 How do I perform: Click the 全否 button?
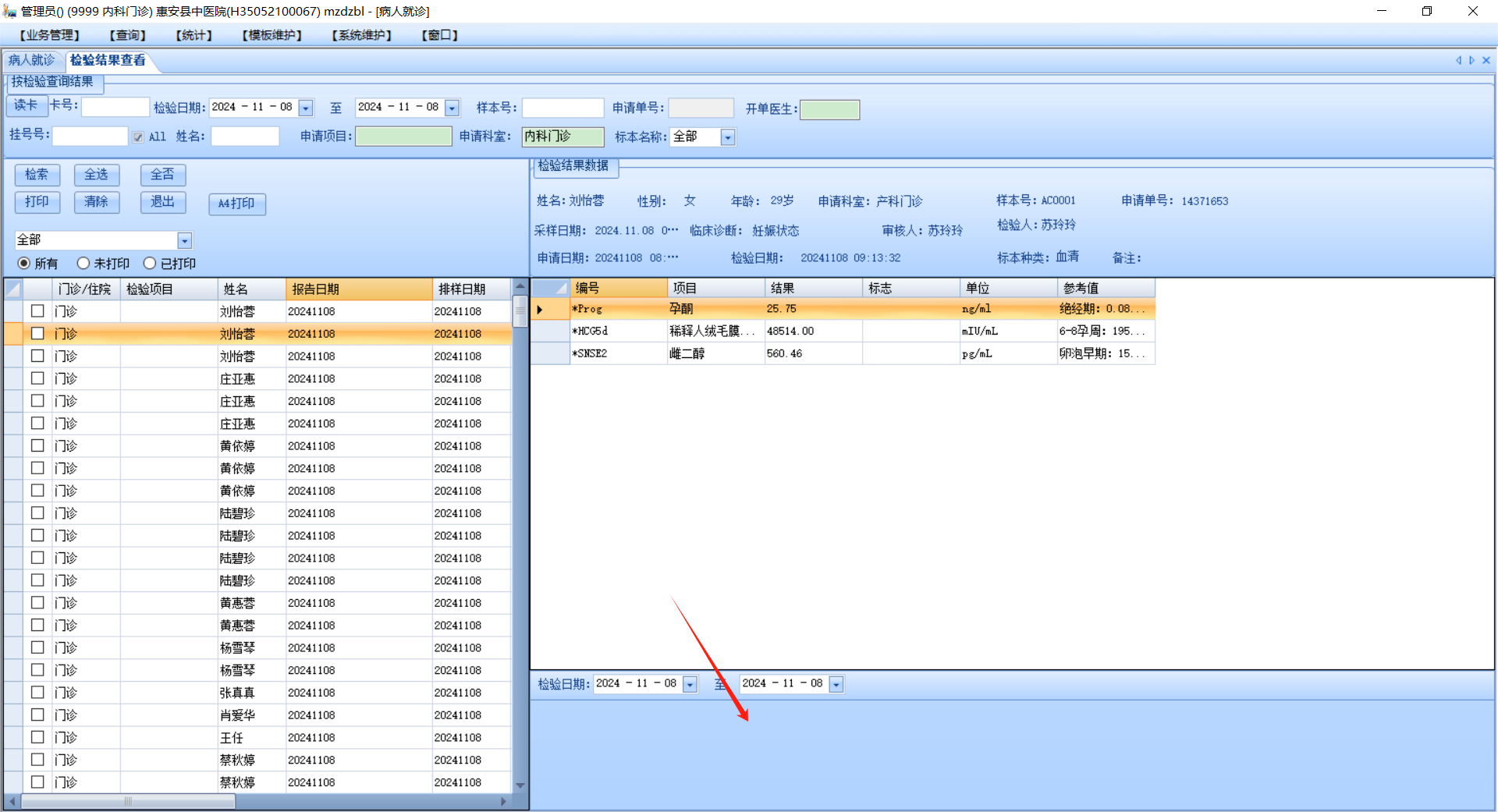point(163,175)
